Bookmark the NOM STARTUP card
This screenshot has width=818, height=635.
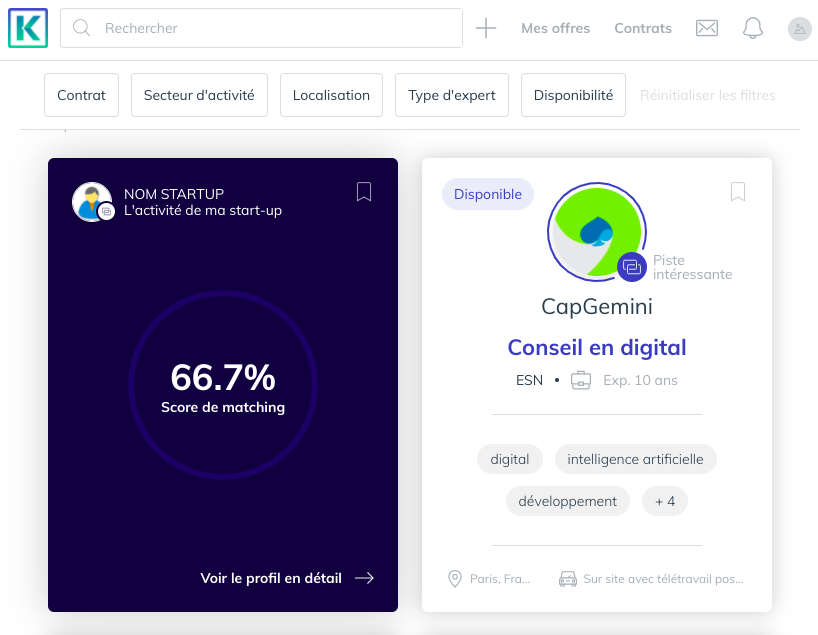pyautogui.click(x=364, y=192)
